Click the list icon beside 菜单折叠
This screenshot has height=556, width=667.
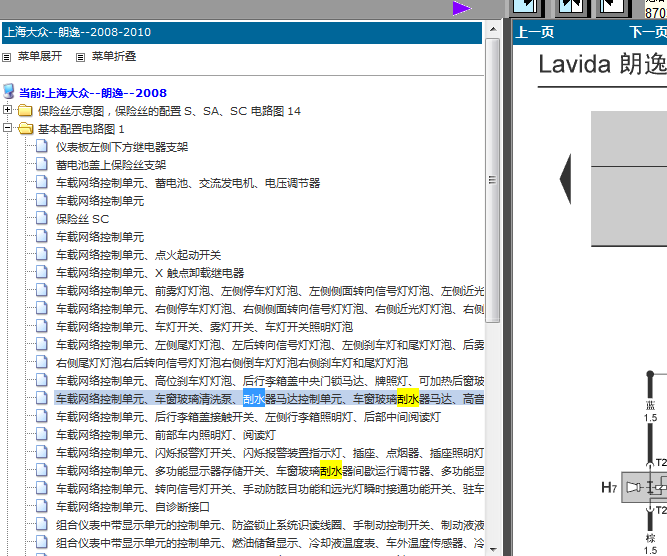[x=80, y=57]
